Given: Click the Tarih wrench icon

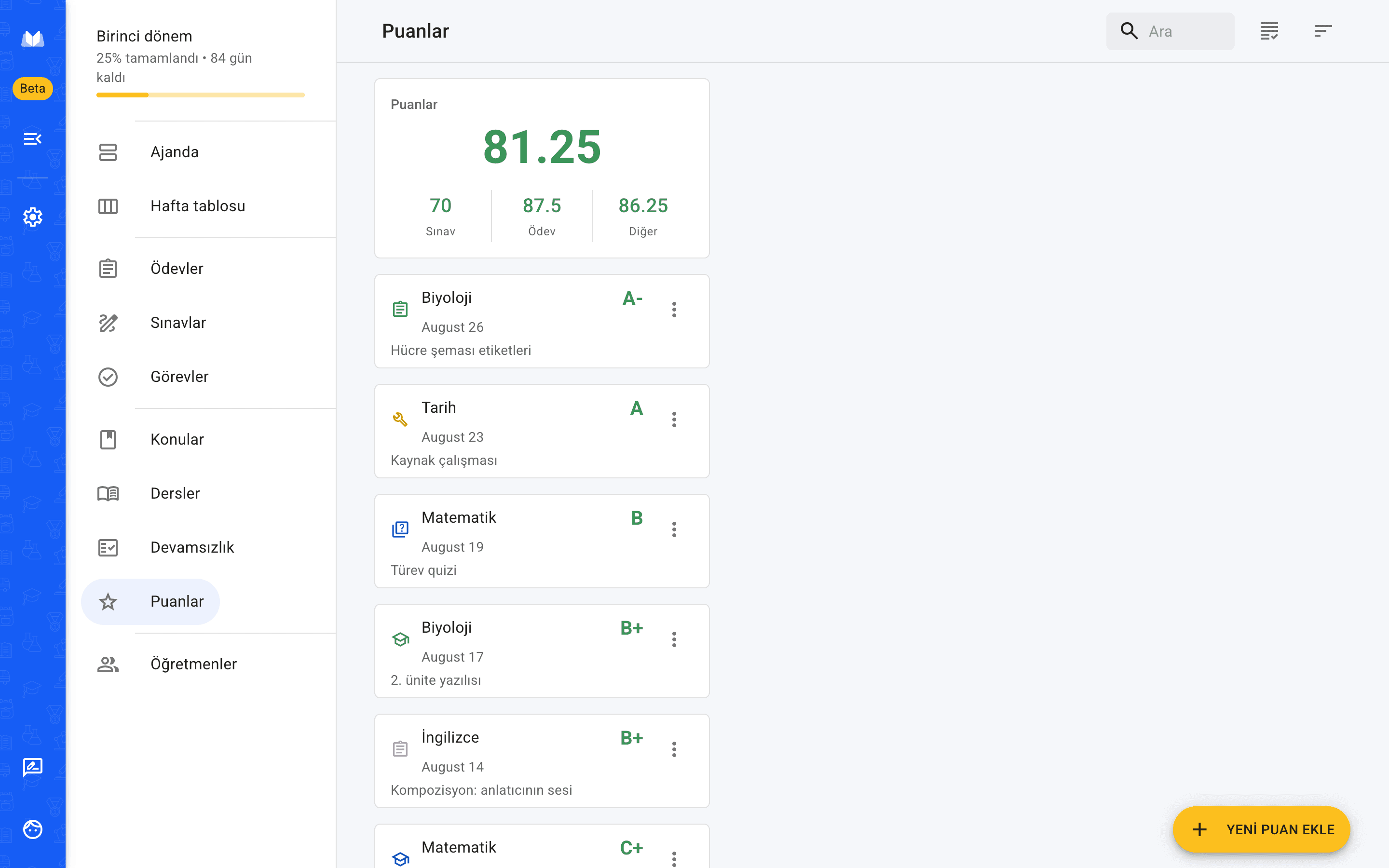Looking at the screenshot, I should 400,420.
